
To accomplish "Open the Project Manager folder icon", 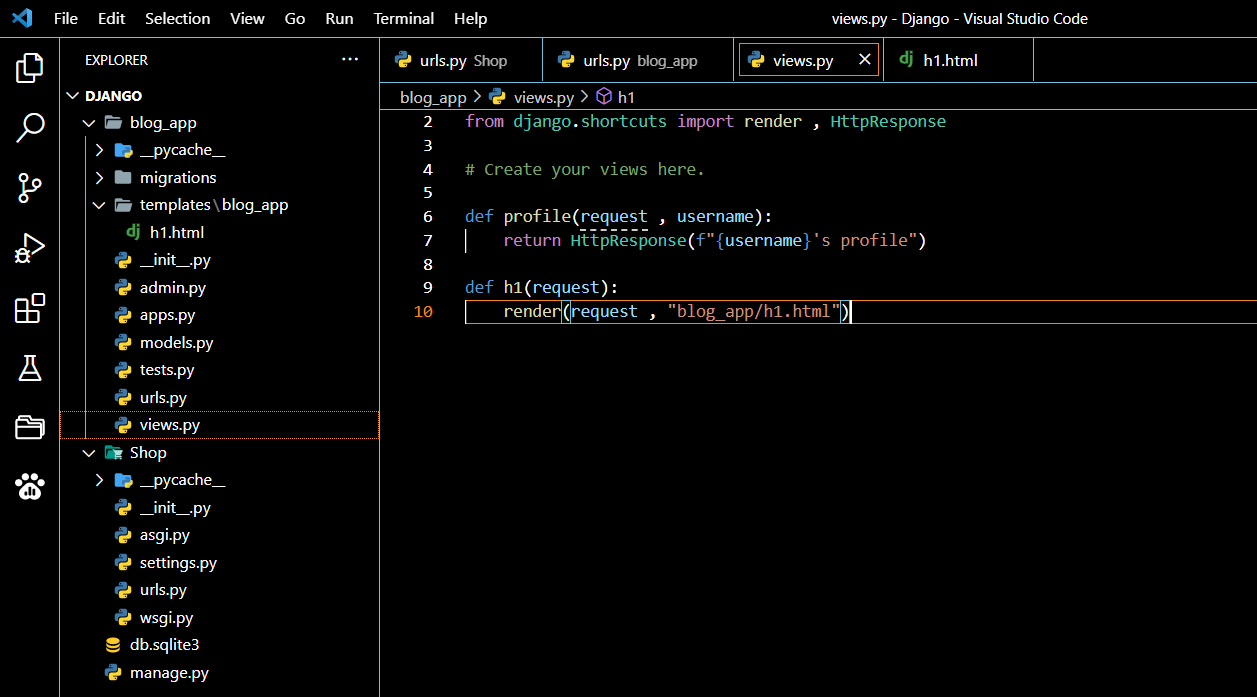I will click(x=30, y=428).
